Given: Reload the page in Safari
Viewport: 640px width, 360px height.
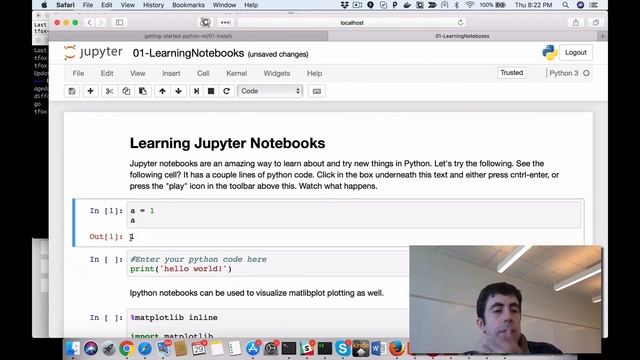Looking at the screenshot, I should [460, 22].
